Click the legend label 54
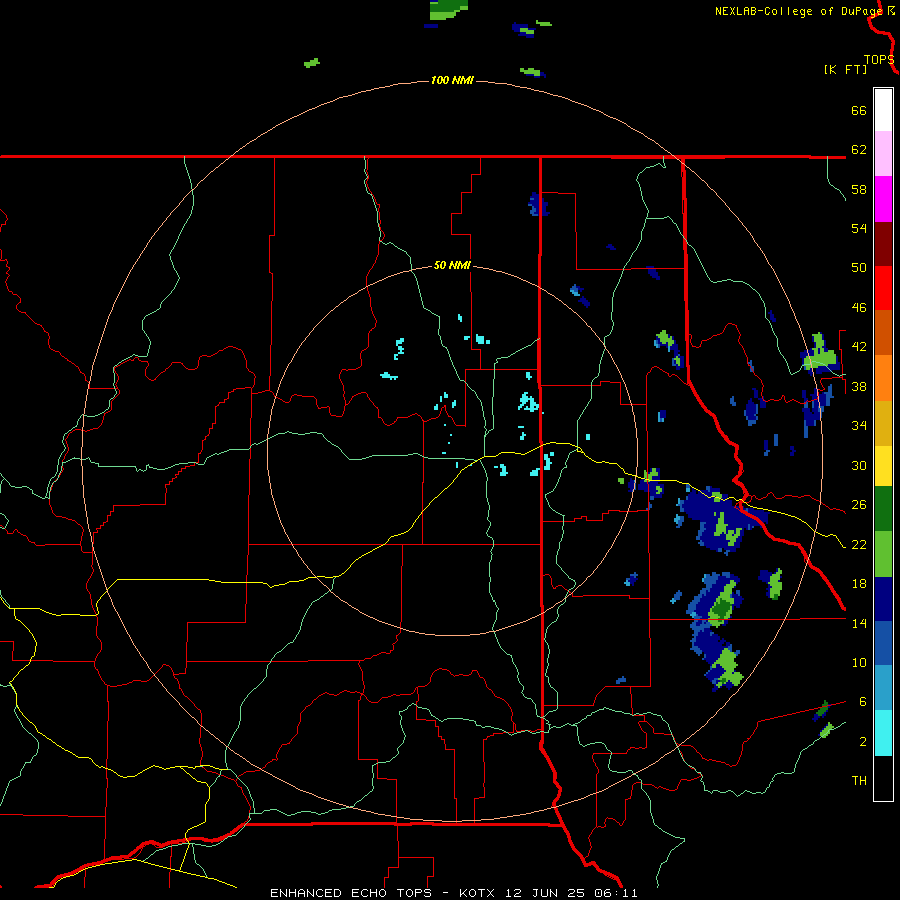This screenshot has width=900, height=900. [859, 228]
